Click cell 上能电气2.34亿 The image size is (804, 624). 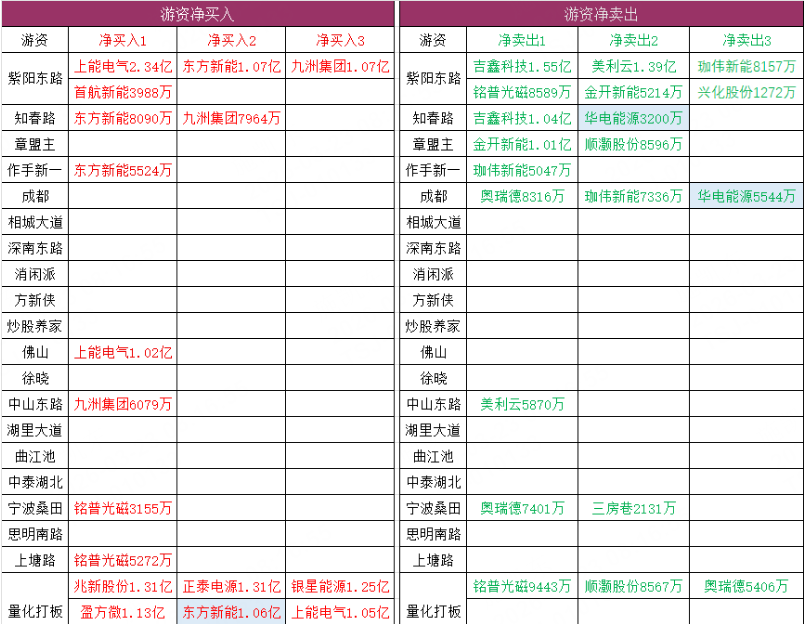tap(123, 66)
